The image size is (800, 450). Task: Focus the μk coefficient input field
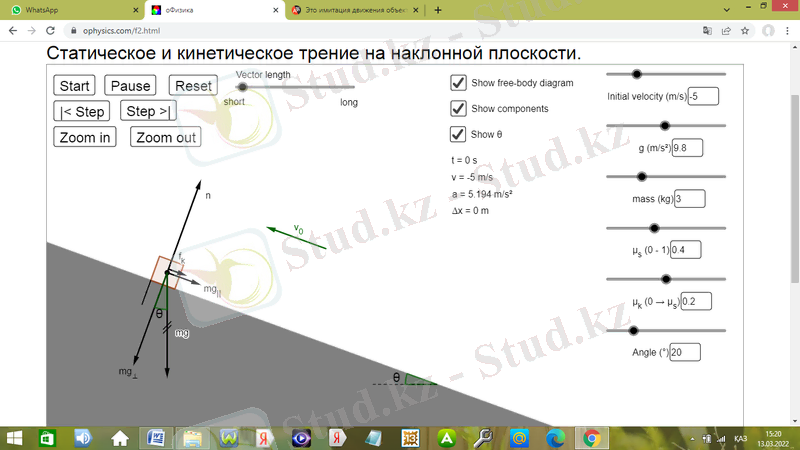tap(696, 301)
